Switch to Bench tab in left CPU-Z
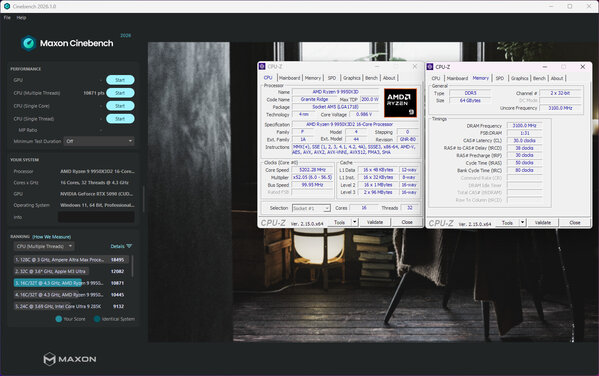Screen dimensions: 599x376 pos(371,78)
